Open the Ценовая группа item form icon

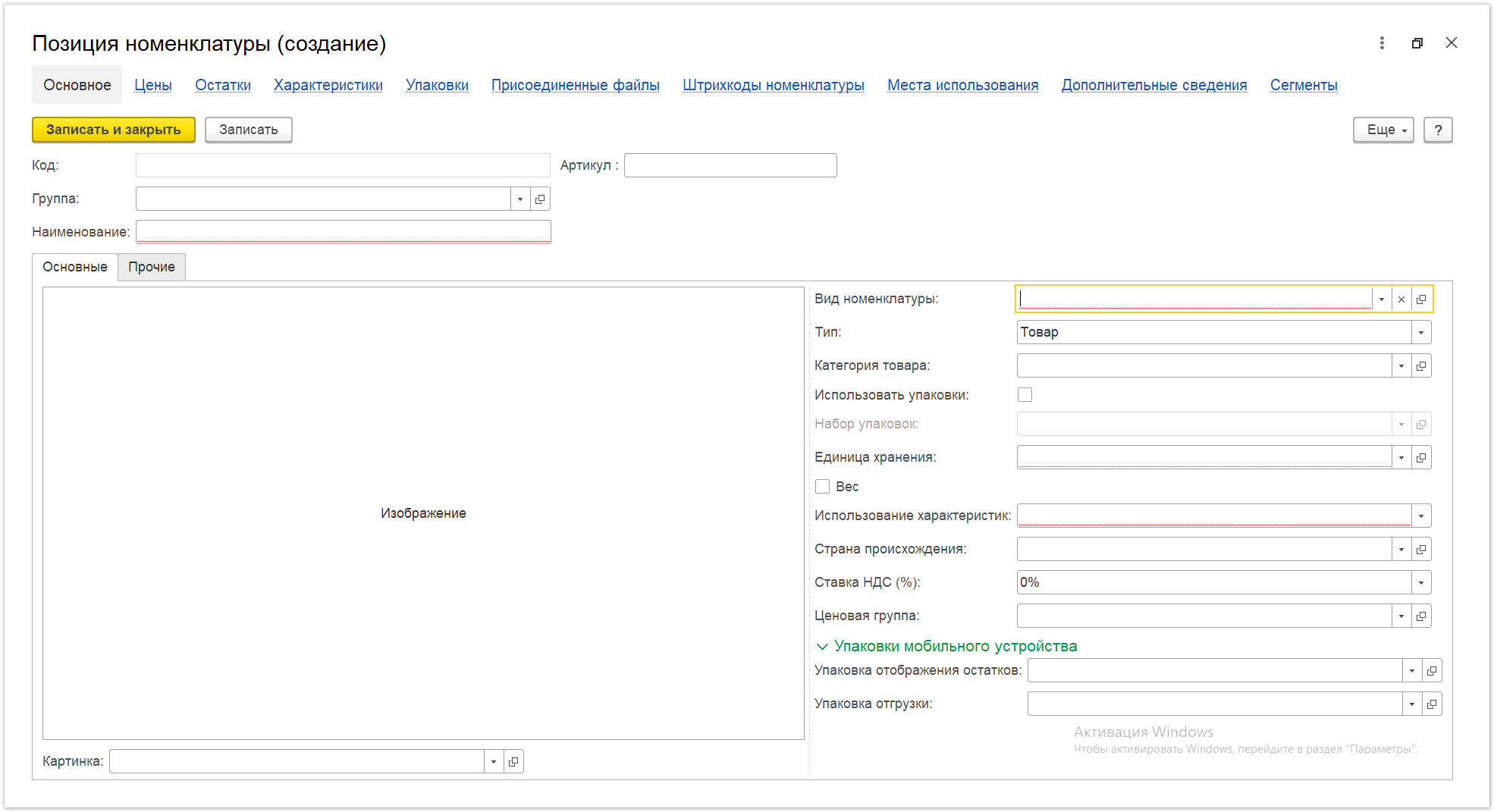pyautogui.click(x=1421, y=616)
